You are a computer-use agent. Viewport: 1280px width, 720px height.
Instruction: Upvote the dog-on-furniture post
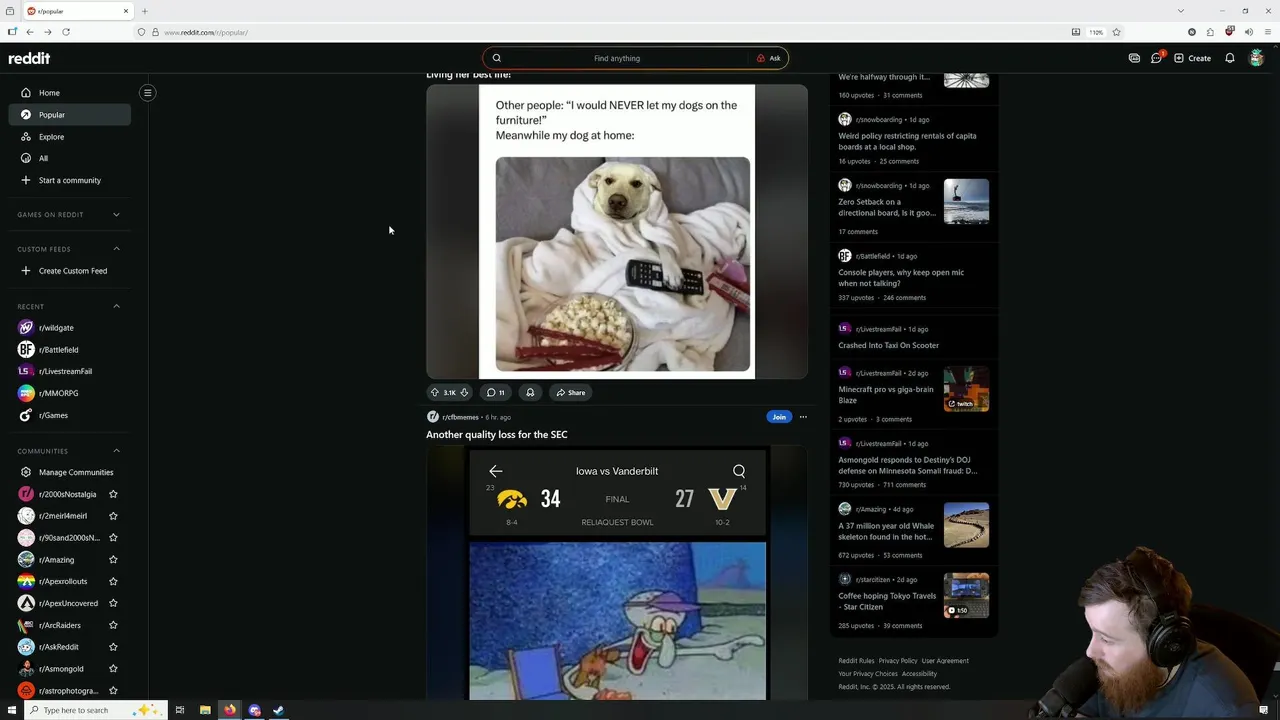tap(435, 392)
